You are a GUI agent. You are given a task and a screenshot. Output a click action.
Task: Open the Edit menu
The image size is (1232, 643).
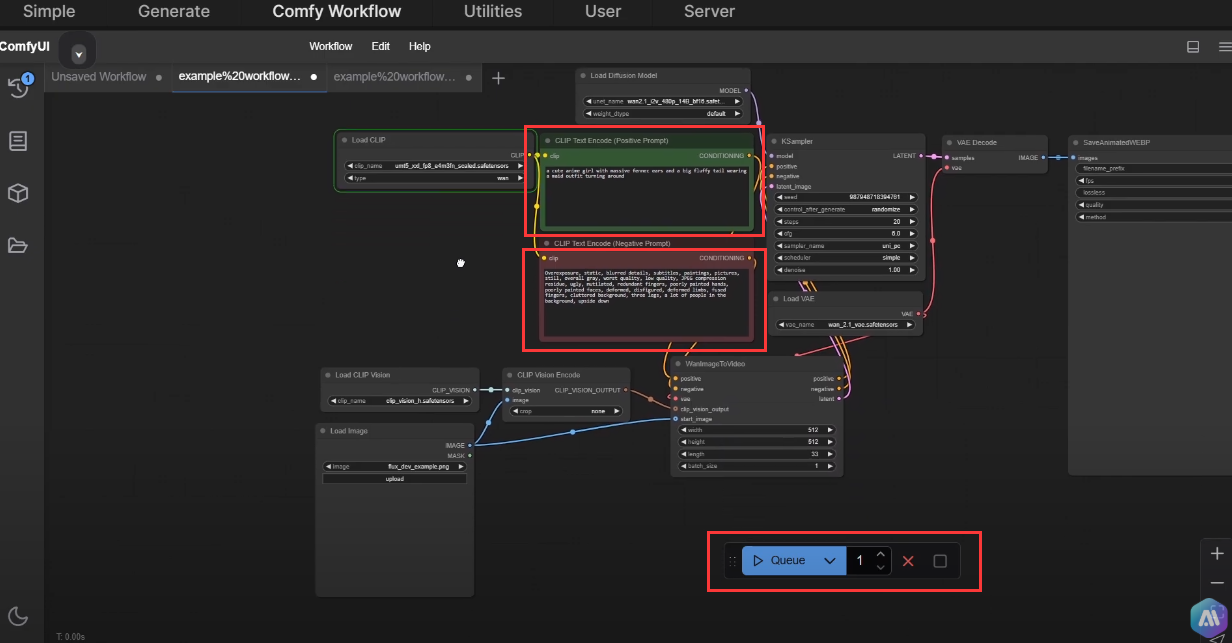tap(381, 46)
